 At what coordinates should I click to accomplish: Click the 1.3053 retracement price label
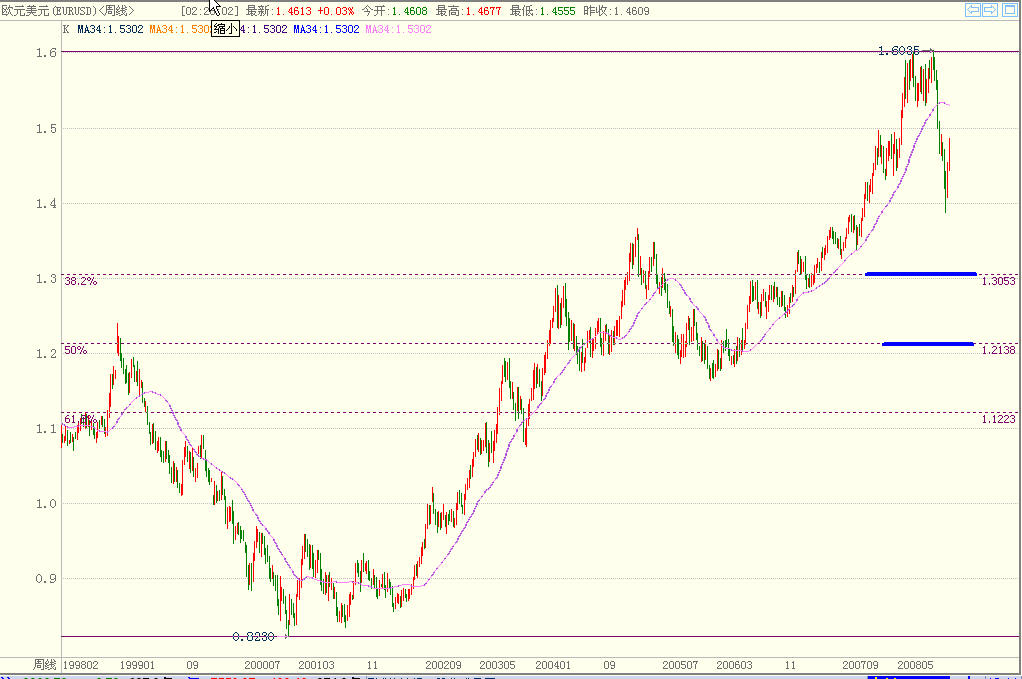[x=999, y=282]
